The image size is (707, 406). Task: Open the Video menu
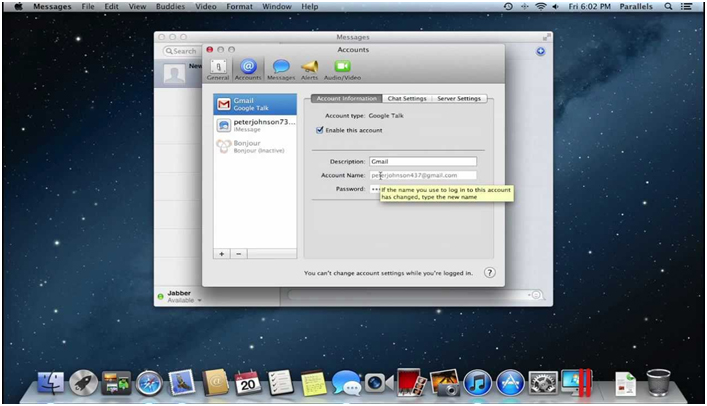(x=206, y=6)
